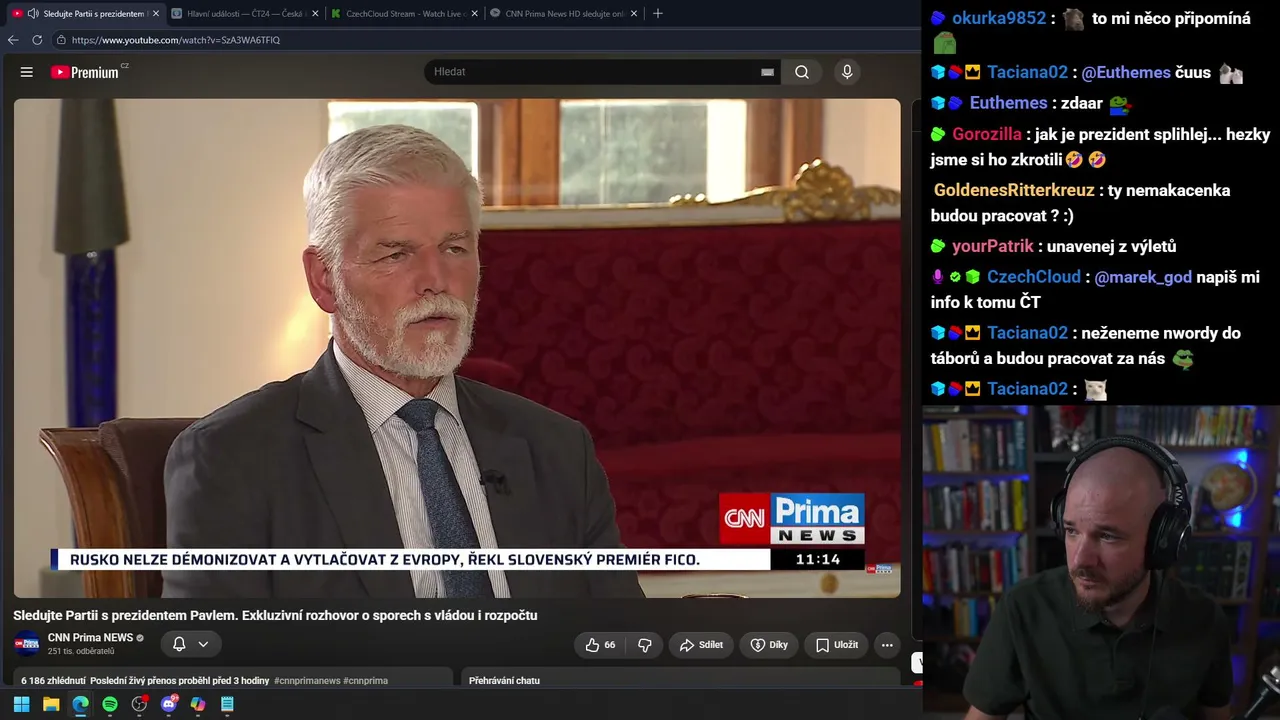Close the 'CNN Prima News HD' tab
Viewport: 1280px width, 720px height.
tap(633, 14)
